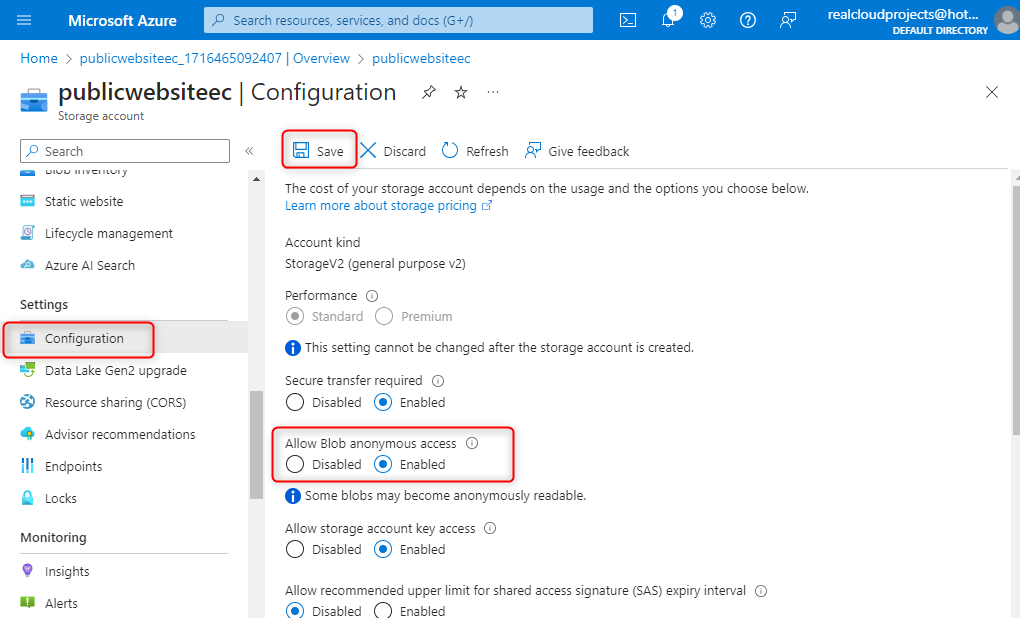Open the notifications bell
The height and width of the screenshot is (618, 1020).
(x=667, y=20)
